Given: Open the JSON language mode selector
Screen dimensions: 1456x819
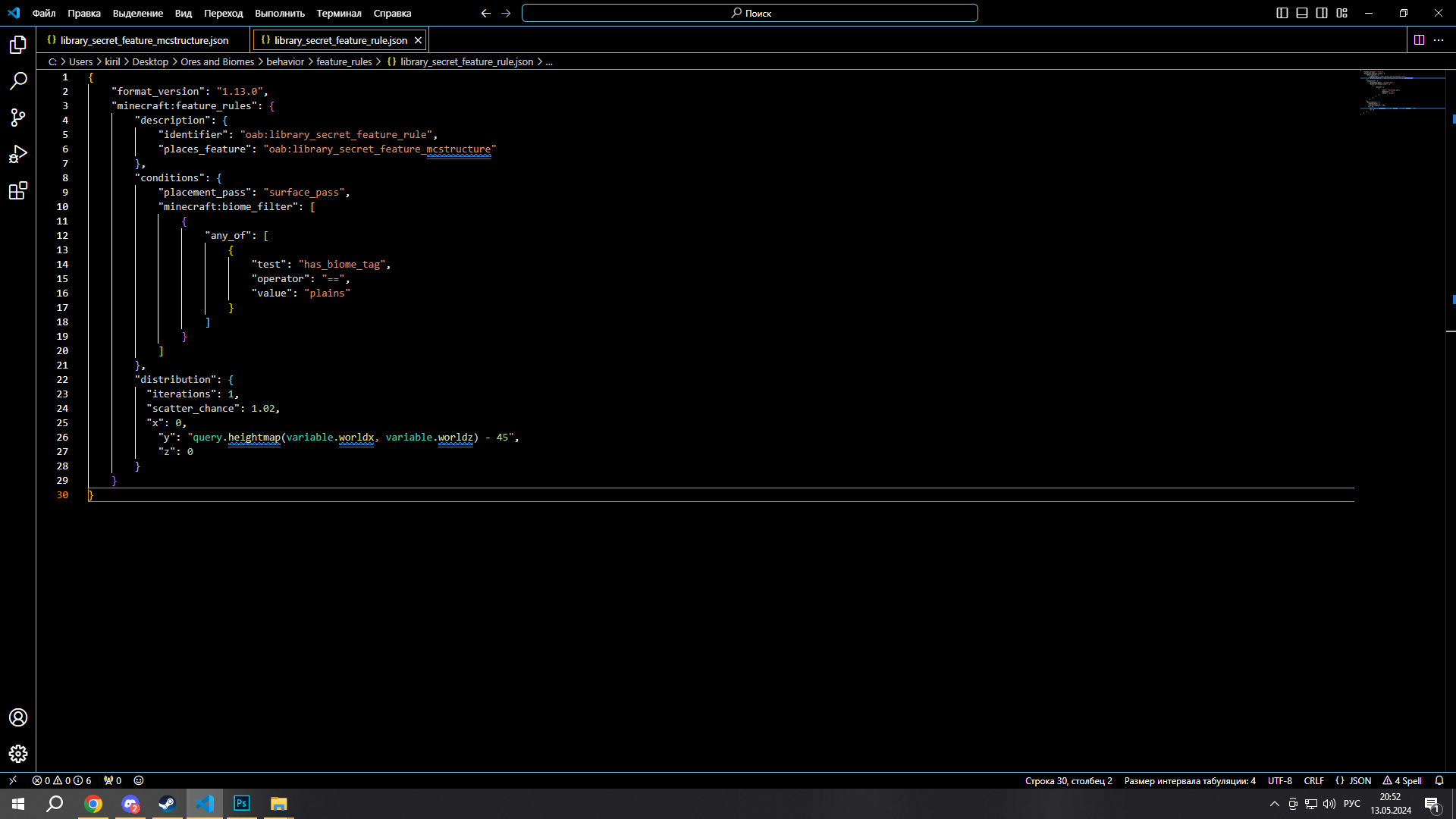Looking at the screenshot, I should [x=1354, y=780].
